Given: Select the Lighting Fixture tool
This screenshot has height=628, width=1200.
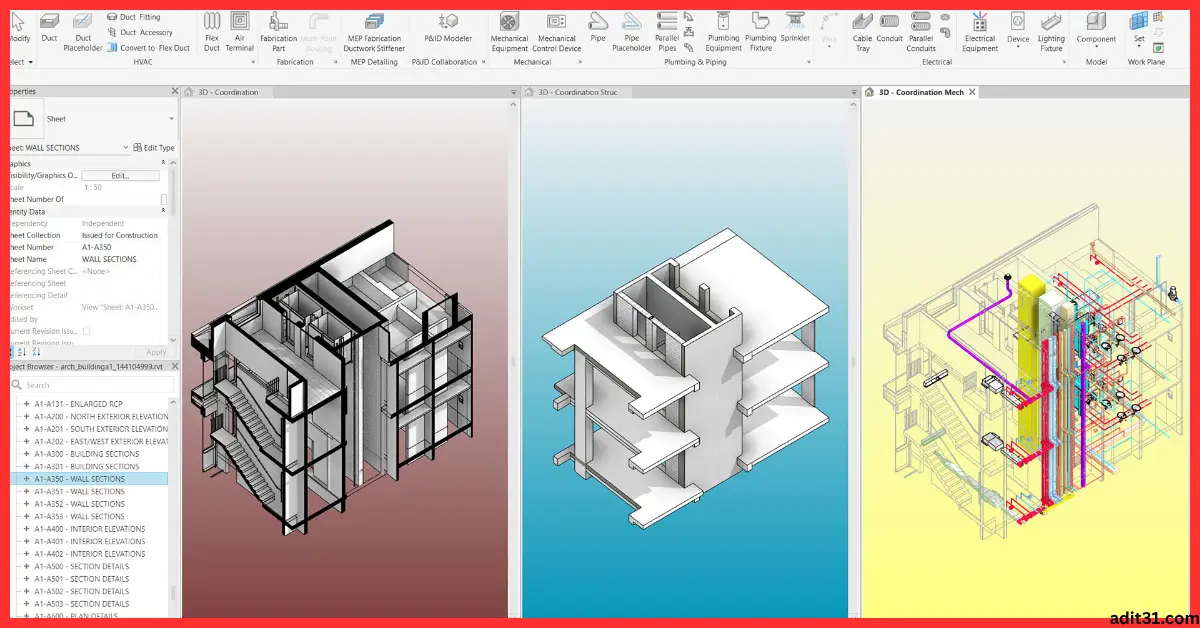Looking at the screenshot, I should point(1051,30).
